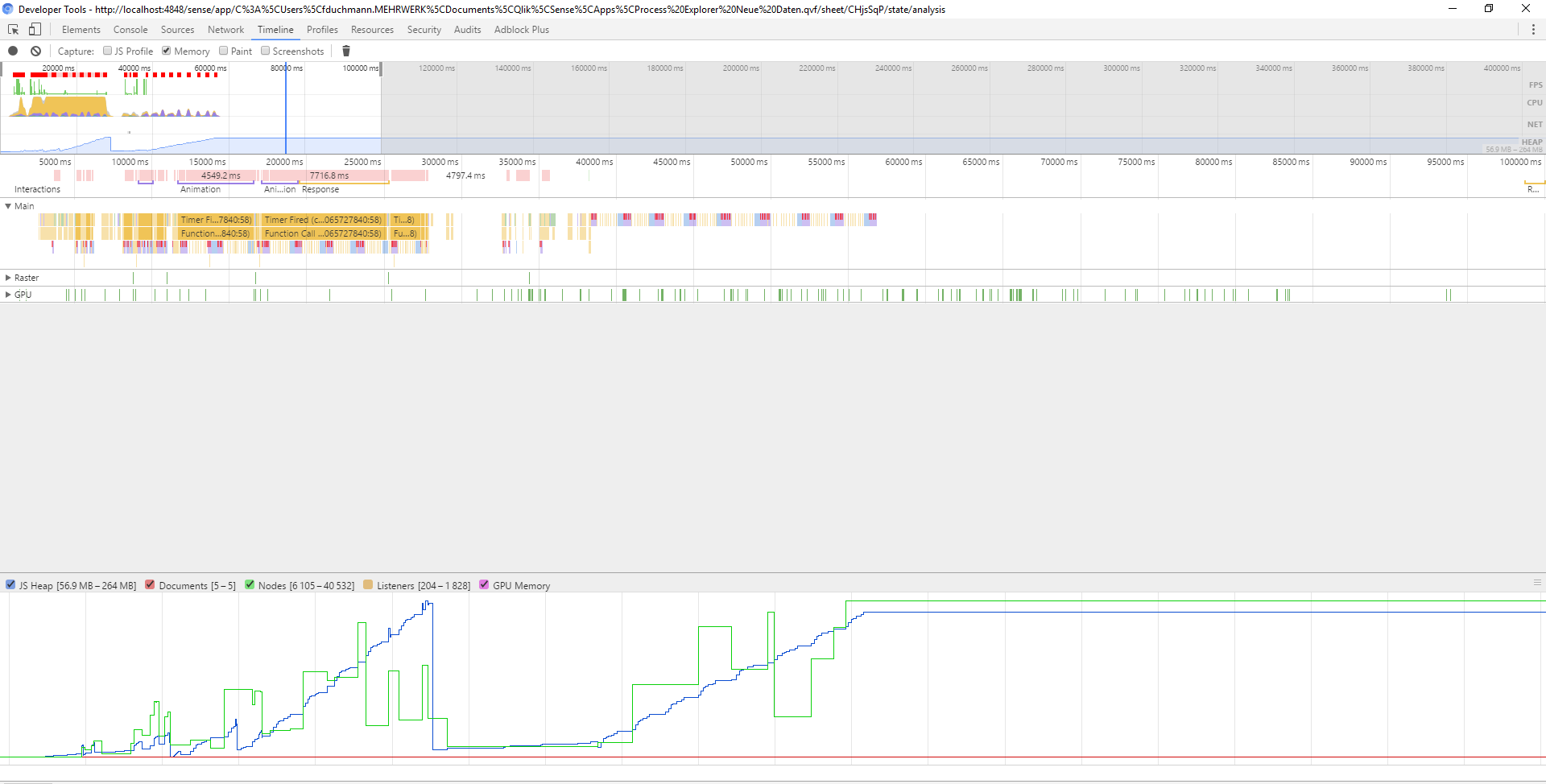Viewport: 1546px width, 784px height.
Task: Close the Developer Tools window
Action: click(x=1526, y=9)
